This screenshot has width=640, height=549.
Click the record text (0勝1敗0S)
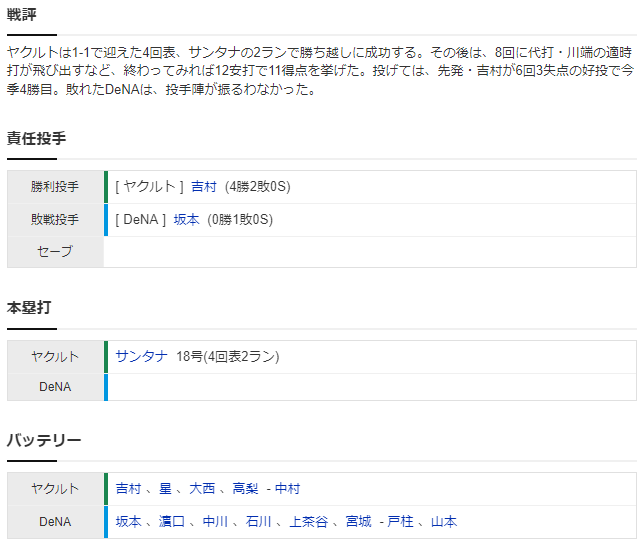point(240,220)
